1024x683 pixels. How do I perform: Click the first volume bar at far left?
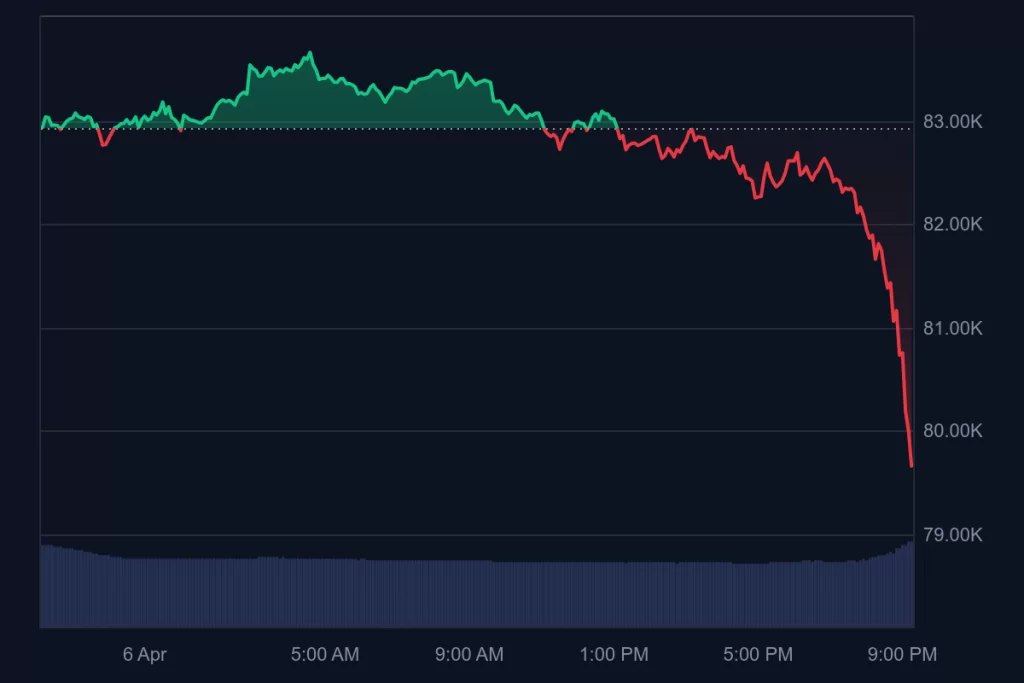pyautogui.click(x=42, y=587)
